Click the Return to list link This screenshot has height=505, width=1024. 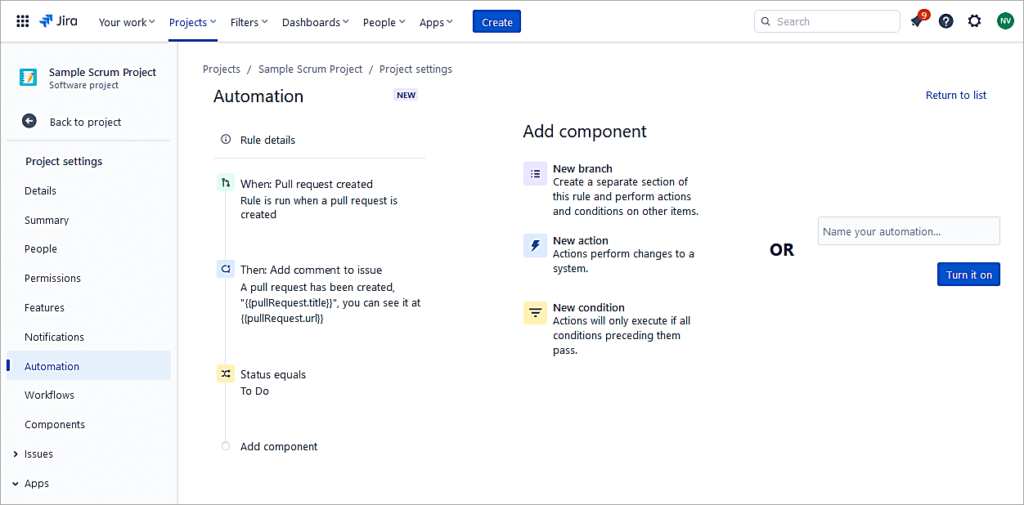point(955,95)
